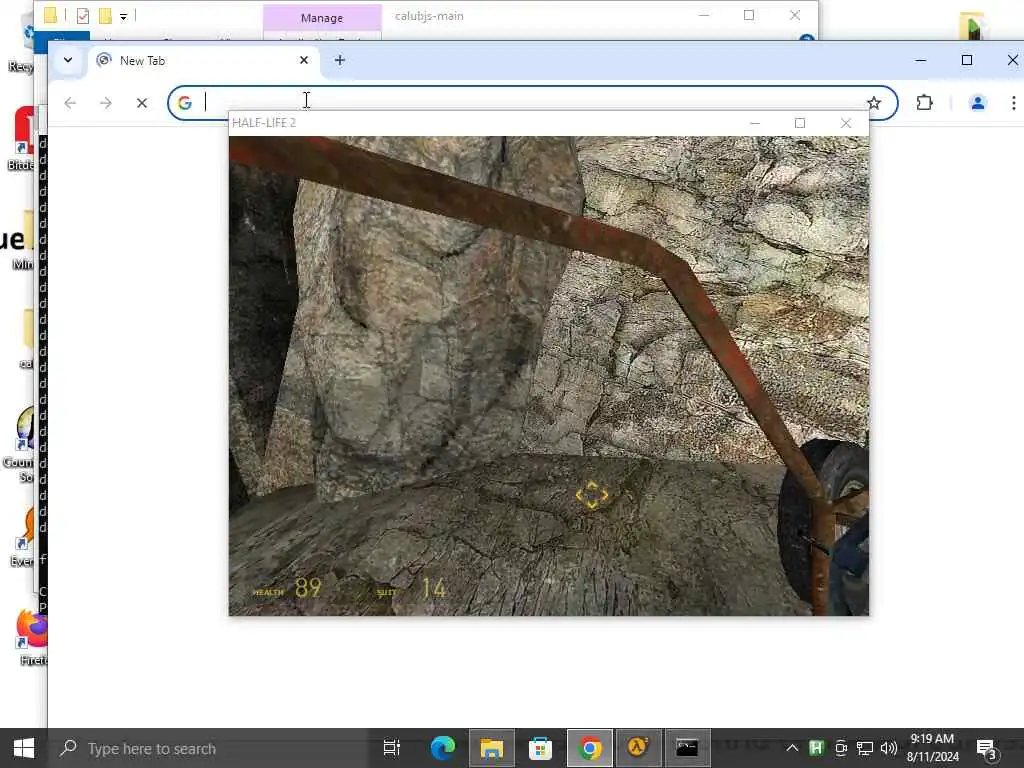Screen dimensions: 1024x768
Task: Switch to Half-Life 2 taskbar icon
Action: point(638,748)
